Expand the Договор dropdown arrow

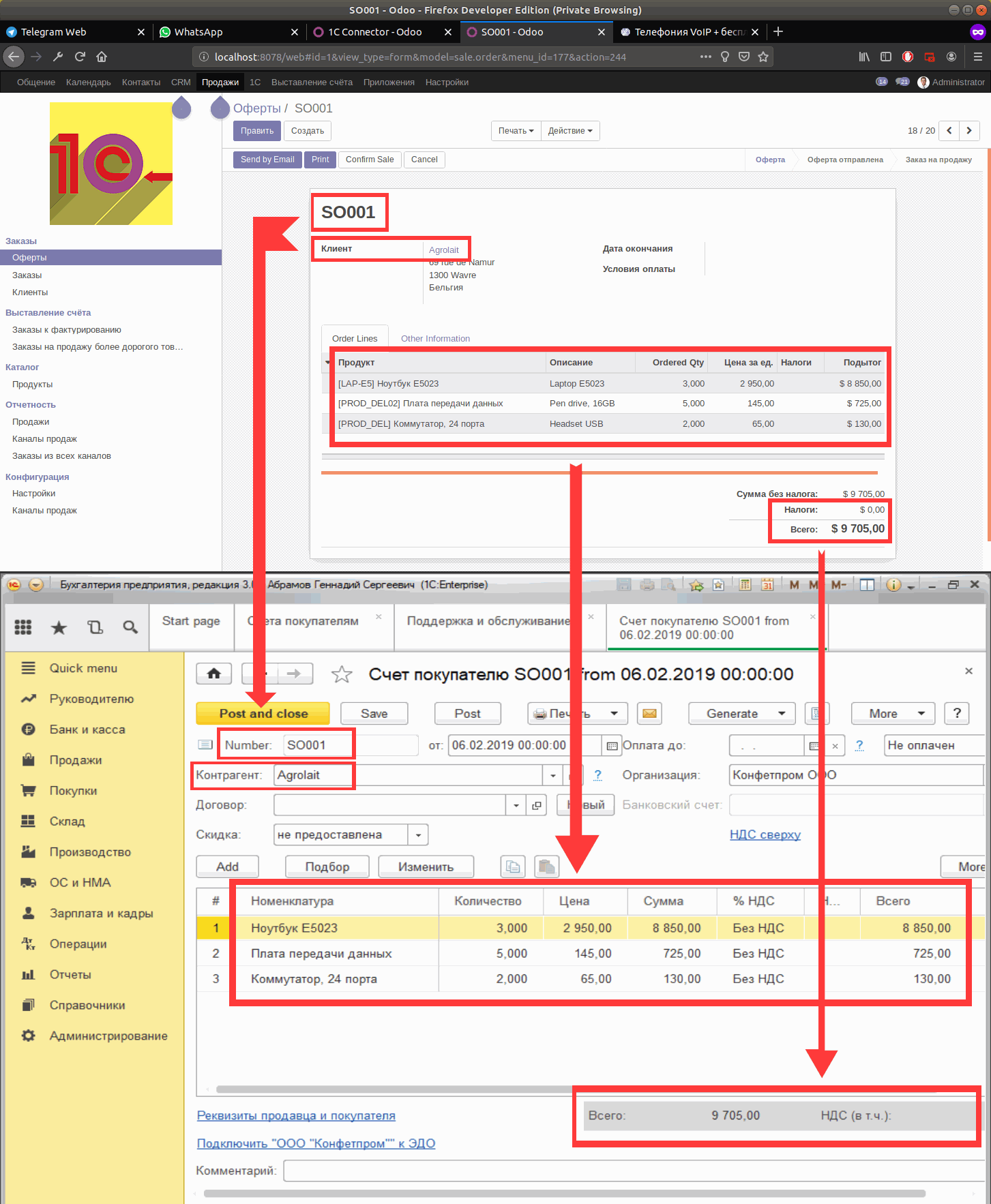pos(516,805)
